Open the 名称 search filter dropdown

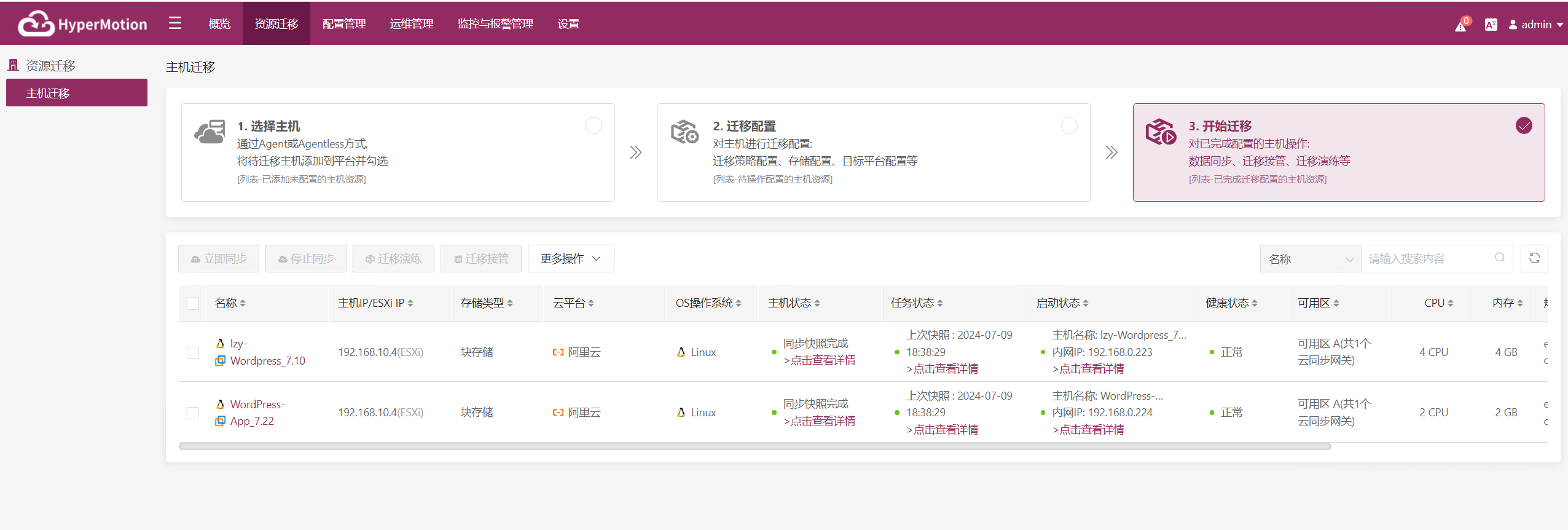[x=1311, y=259]
